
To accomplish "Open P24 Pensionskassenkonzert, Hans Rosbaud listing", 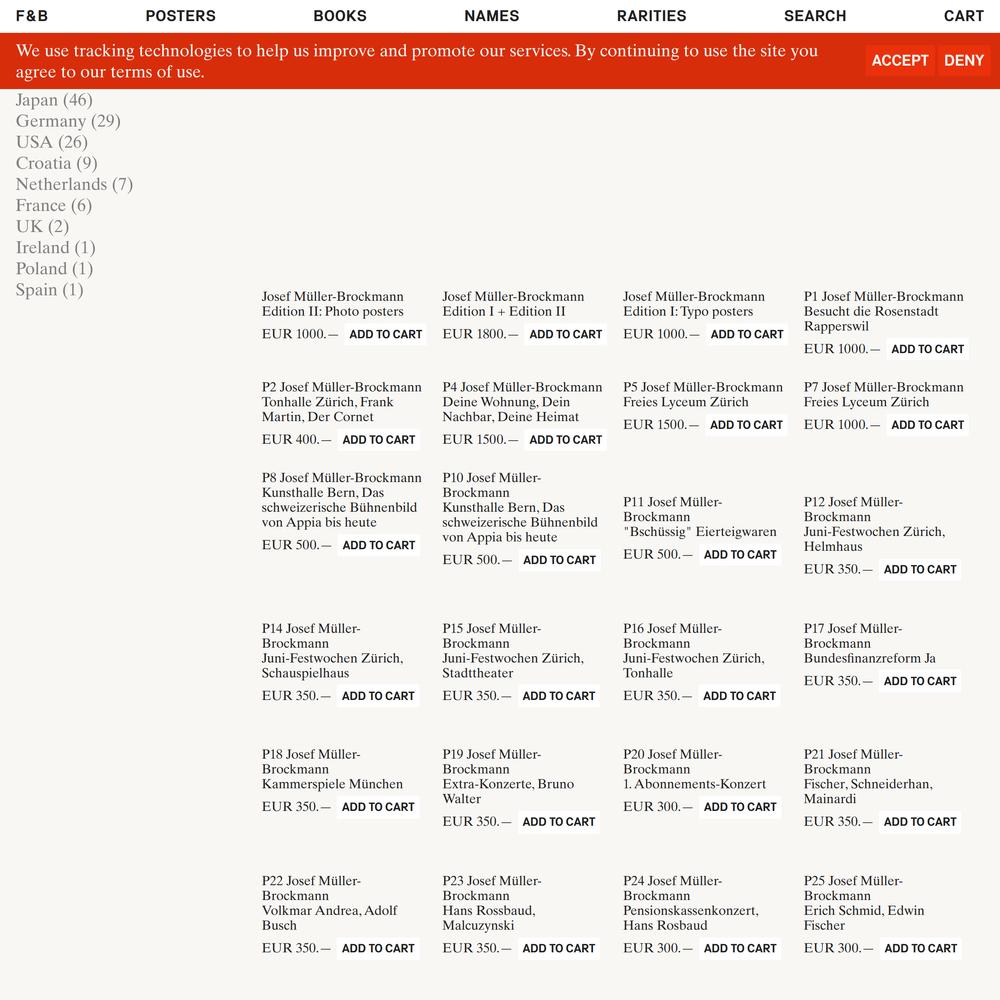I will (x=691, y=903).
